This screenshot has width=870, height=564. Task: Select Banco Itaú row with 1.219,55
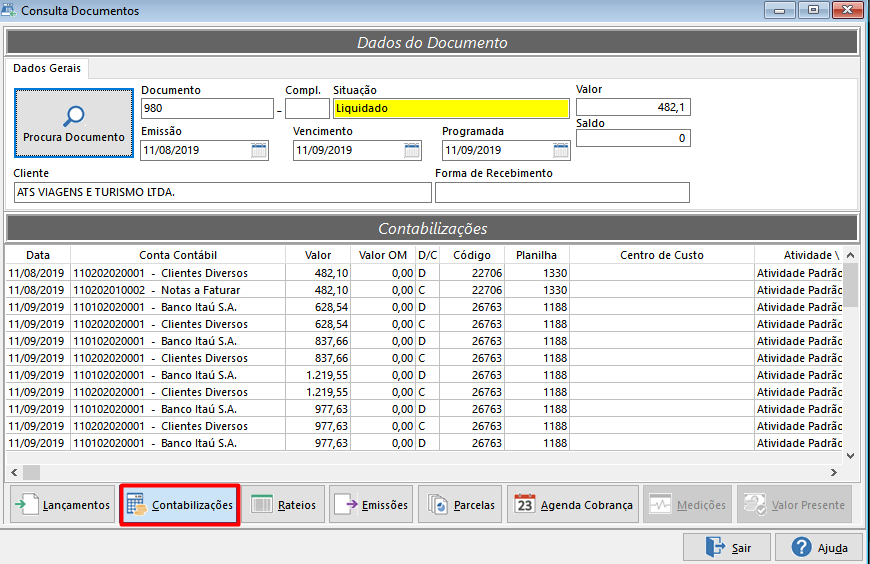(424, 375)
